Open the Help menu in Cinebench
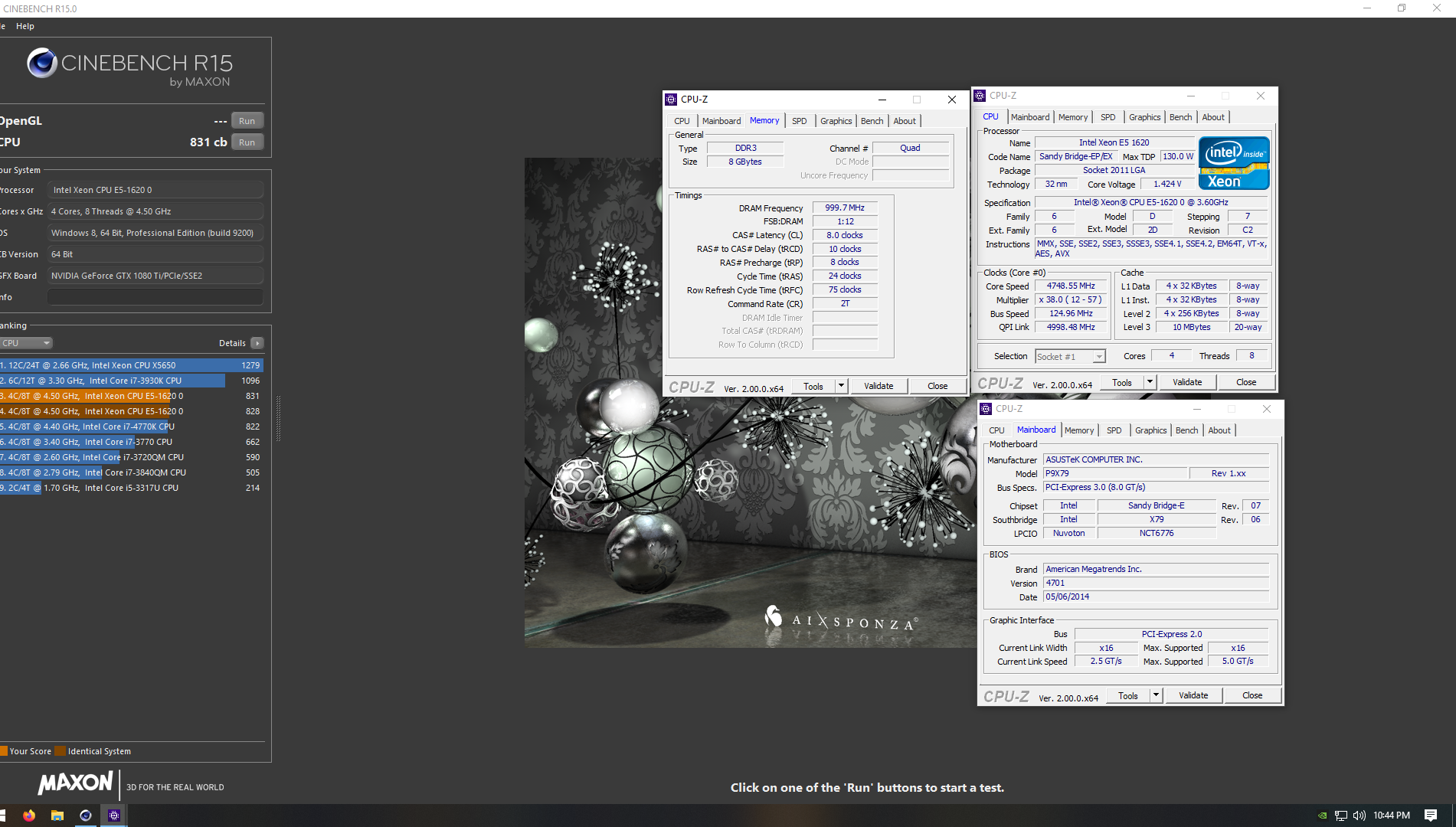Image resolution: width=1456 pixels, height=827 pixels. tap(25, 26)
